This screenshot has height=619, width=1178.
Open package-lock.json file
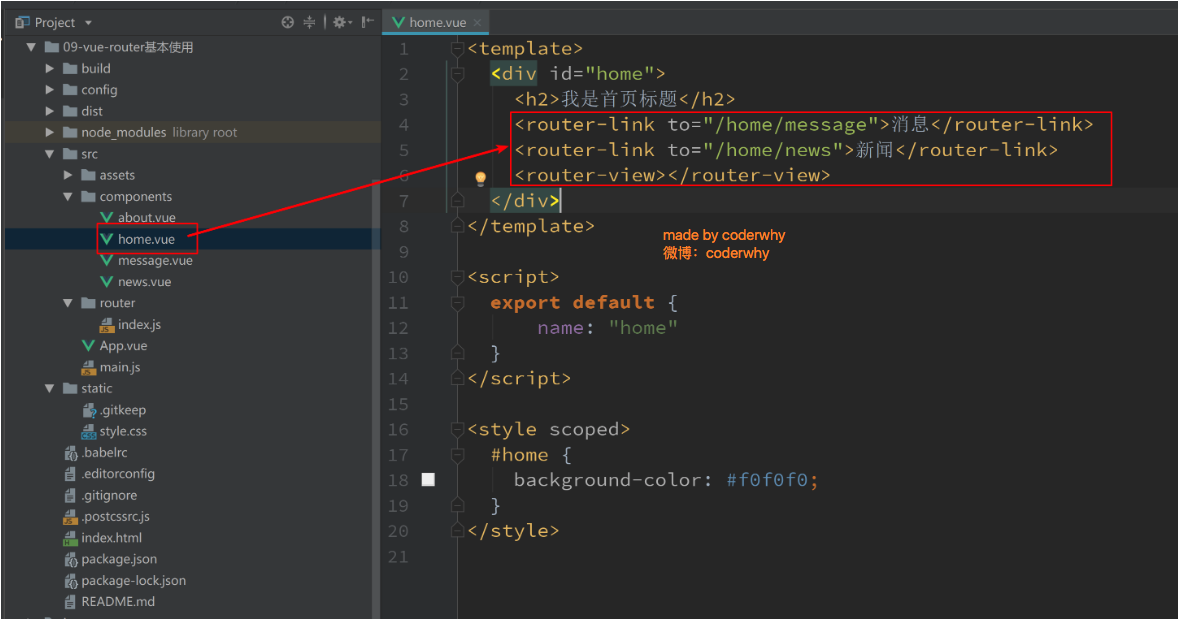[133, 581]
